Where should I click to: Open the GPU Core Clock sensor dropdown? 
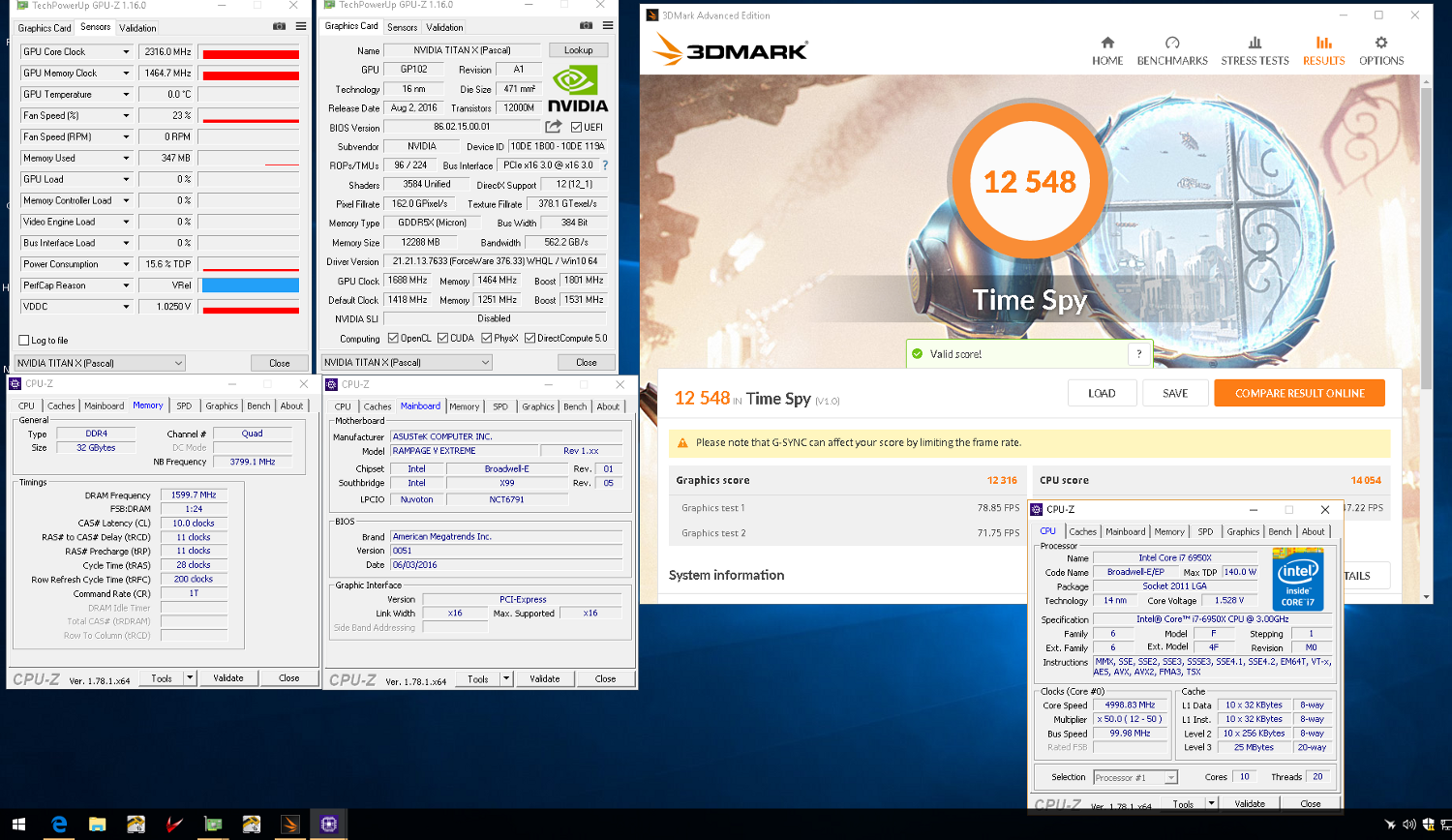(126, 52)
